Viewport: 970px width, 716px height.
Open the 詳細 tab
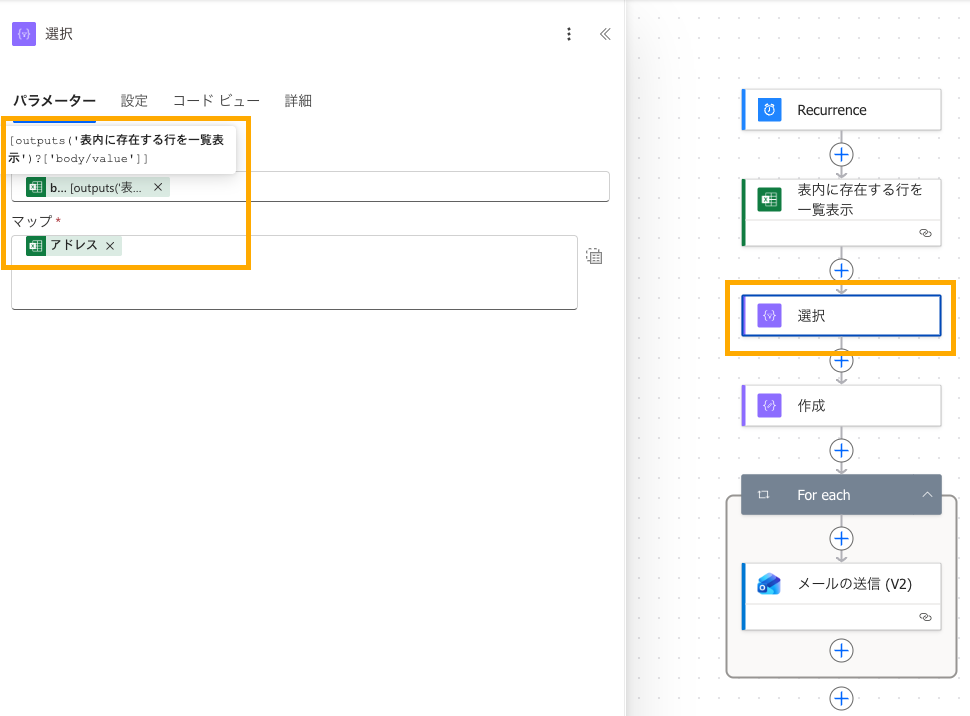click(298, 100)
